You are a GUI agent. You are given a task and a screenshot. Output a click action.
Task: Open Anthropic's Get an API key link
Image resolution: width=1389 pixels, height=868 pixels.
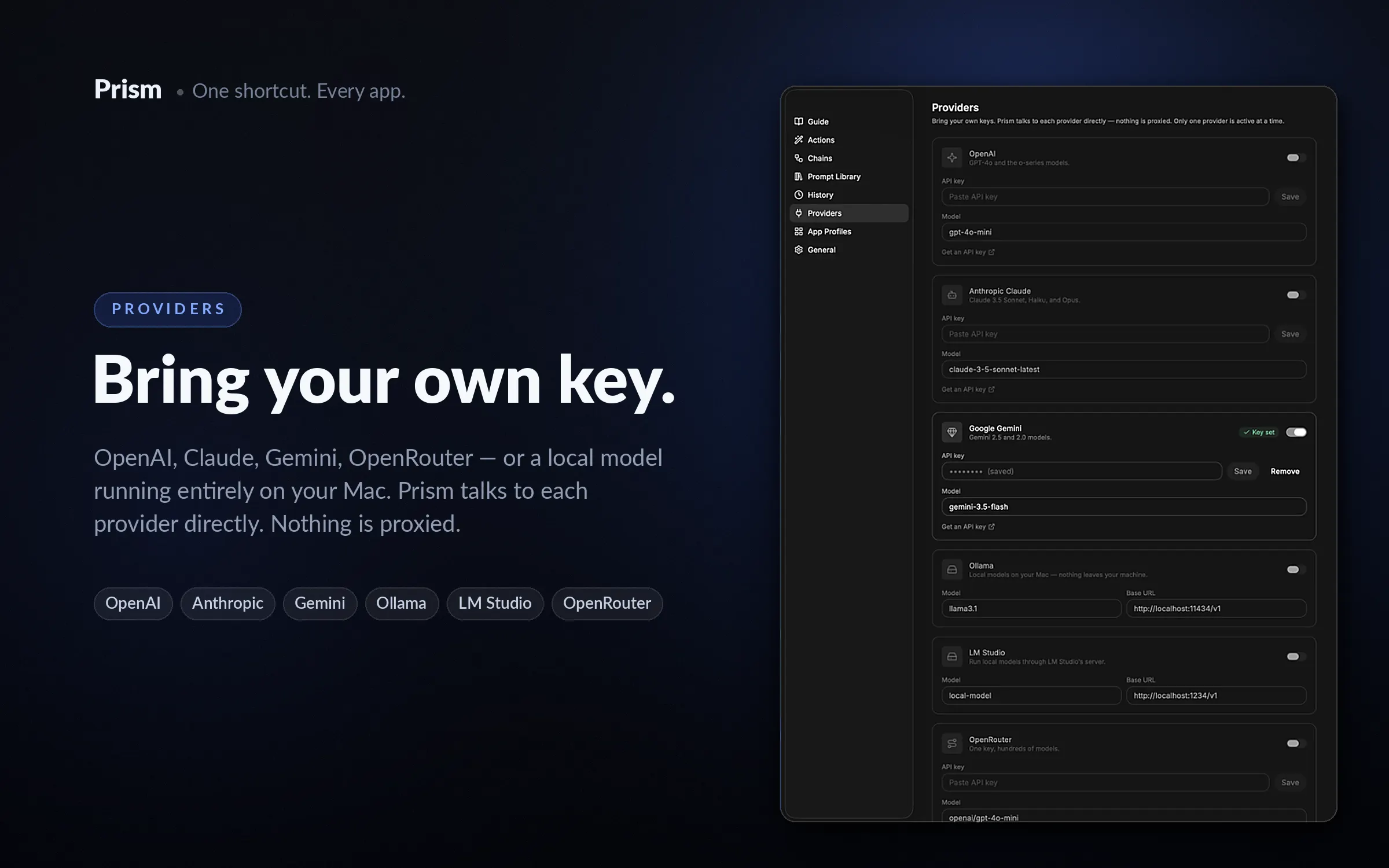coord(968,389)
